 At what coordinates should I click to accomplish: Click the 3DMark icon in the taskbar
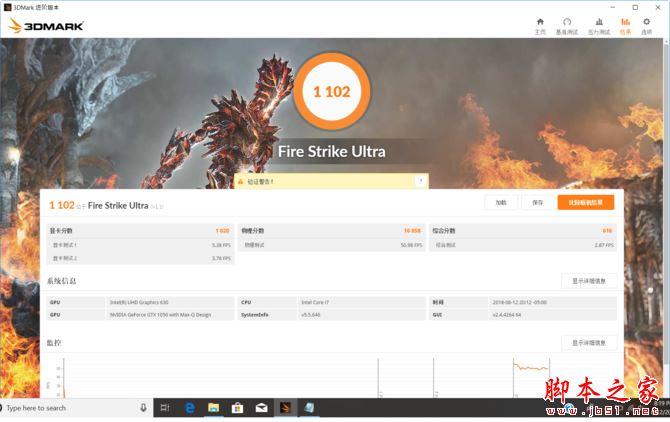click(x=285, y=408)
